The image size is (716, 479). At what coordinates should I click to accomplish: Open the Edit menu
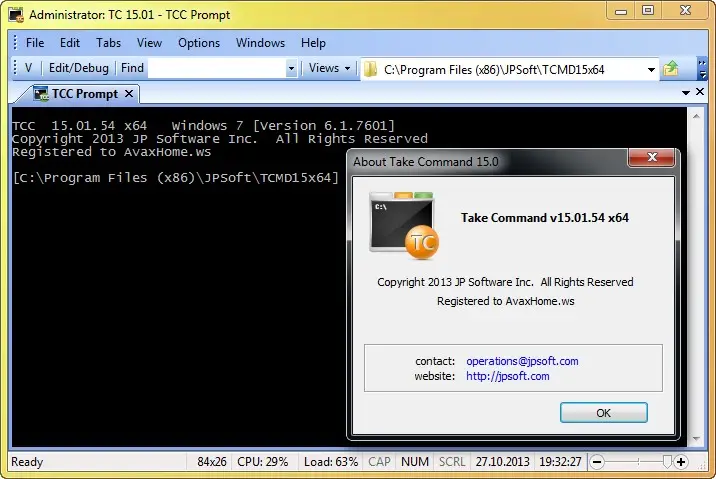coord(70,43)
